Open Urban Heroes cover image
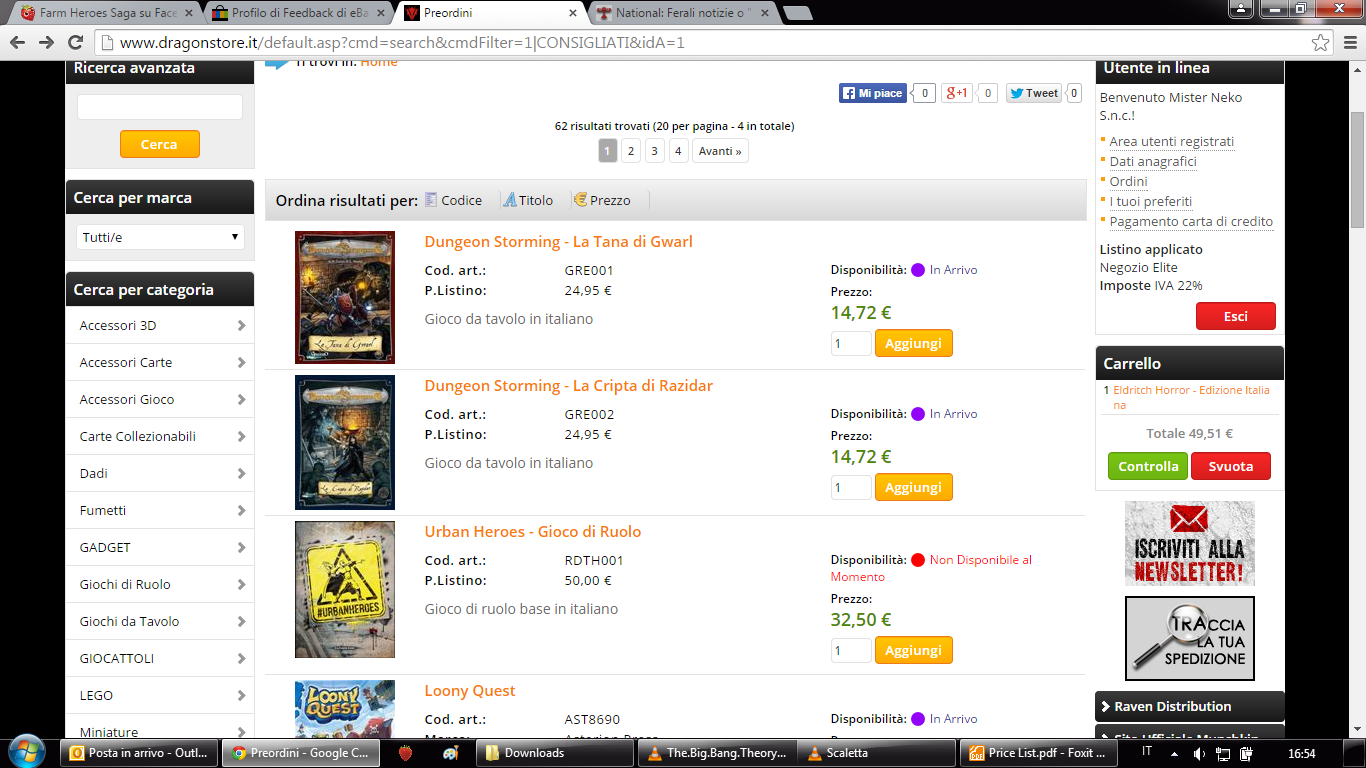Screen dimensions: 1366x768 (345, 589)
